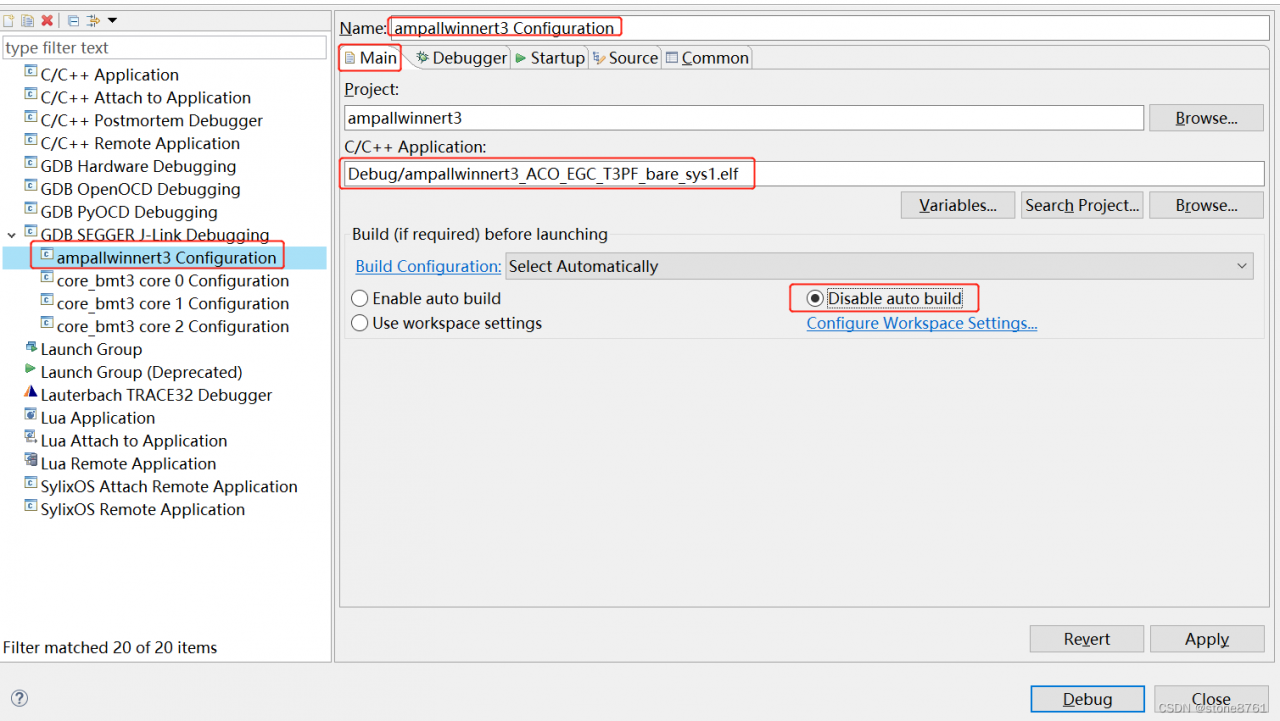The width and height of the screenshot is (1280, 721).
Task: Select core_bmt3 core 1 Configuration
Action: pos(172,303)
